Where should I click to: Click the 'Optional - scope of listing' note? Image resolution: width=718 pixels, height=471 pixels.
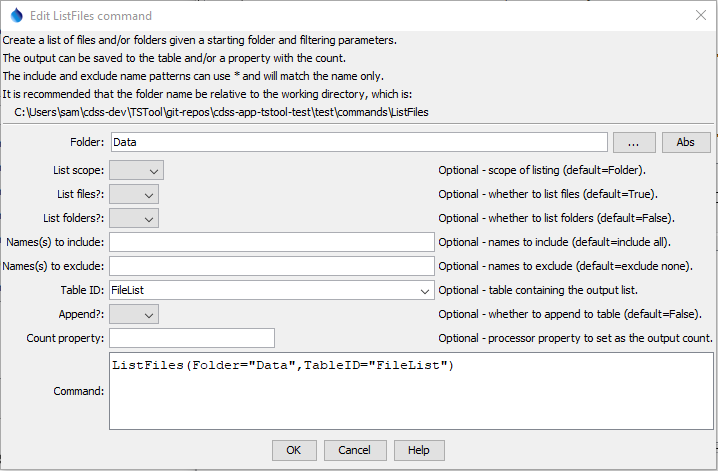542,170
